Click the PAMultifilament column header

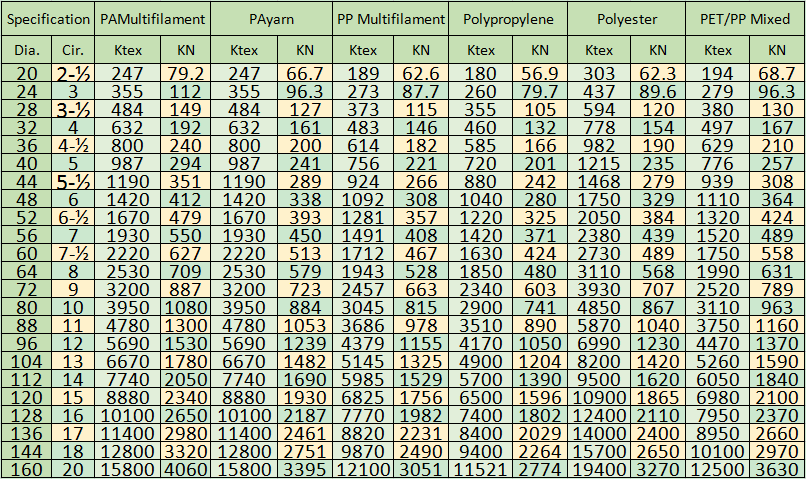153,19
